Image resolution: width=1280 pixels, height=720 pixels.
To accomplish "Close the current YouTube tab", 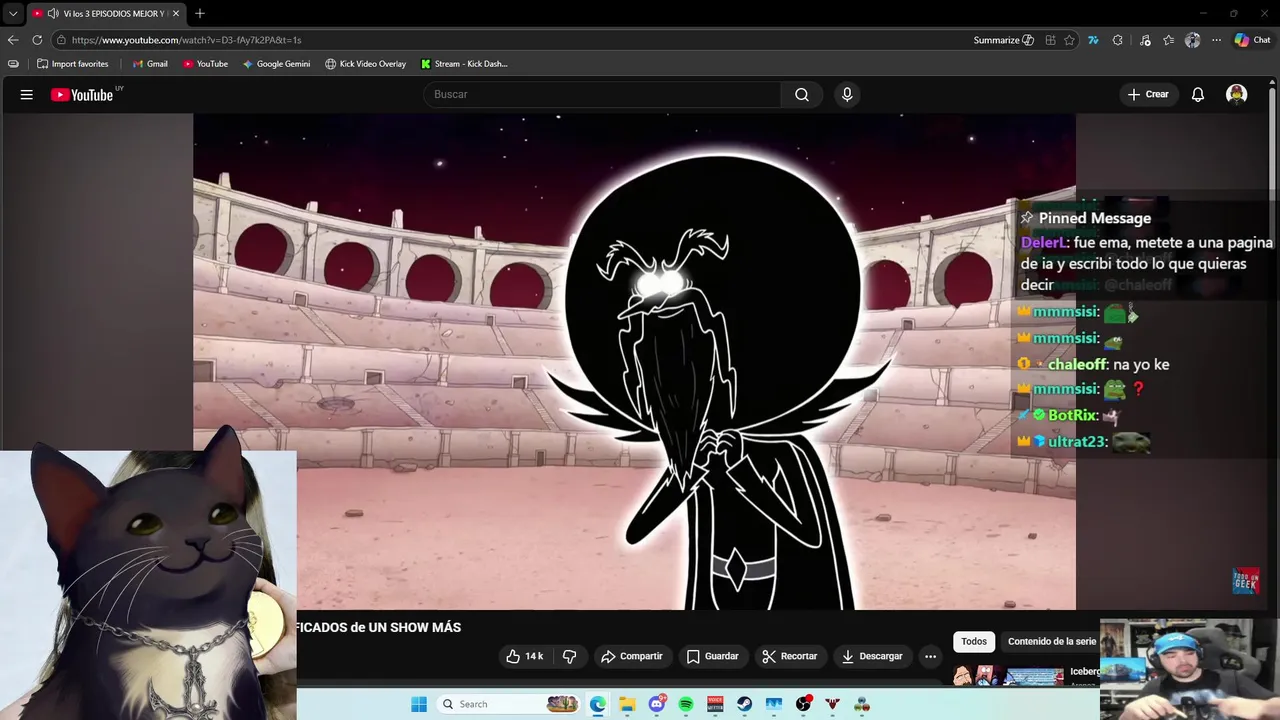I will (176, 14).
